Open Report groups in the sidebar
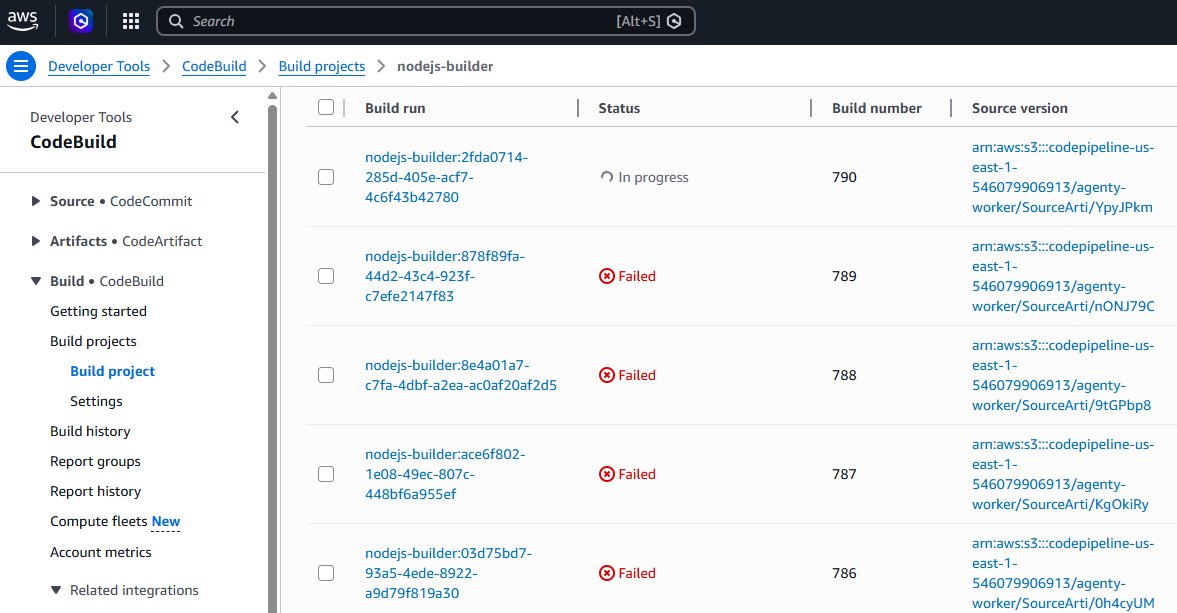 [x=95, y=461]
